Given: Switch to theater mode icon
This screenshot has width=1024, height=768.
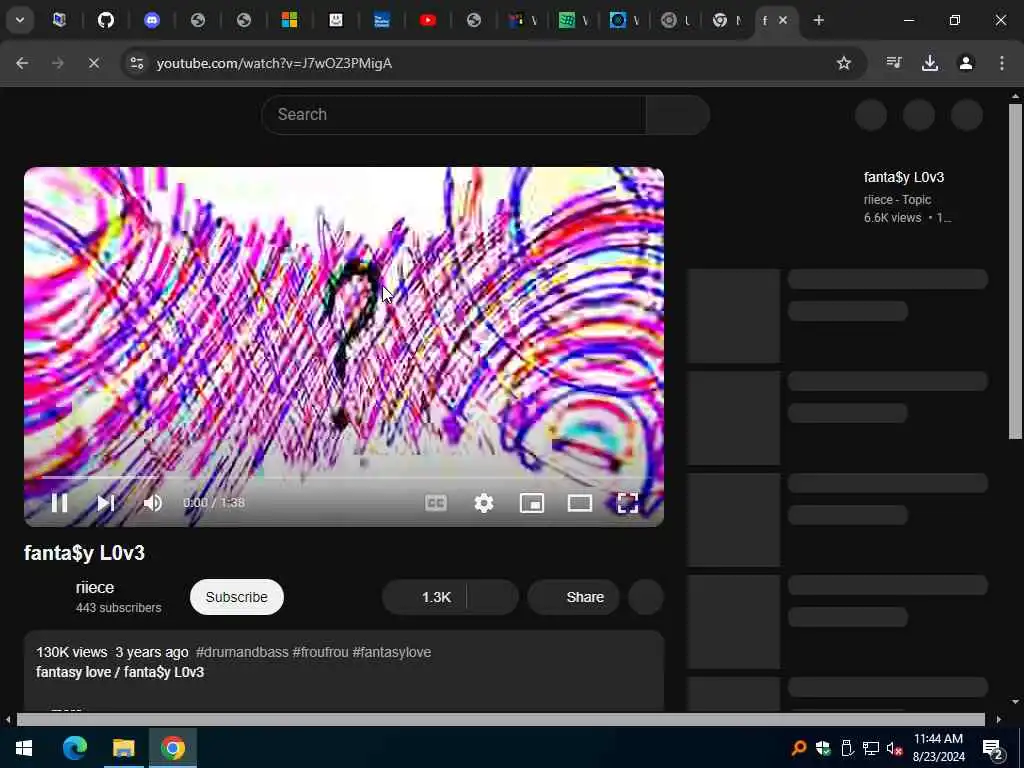Looking at the screenshot, I should click(580, 503).
